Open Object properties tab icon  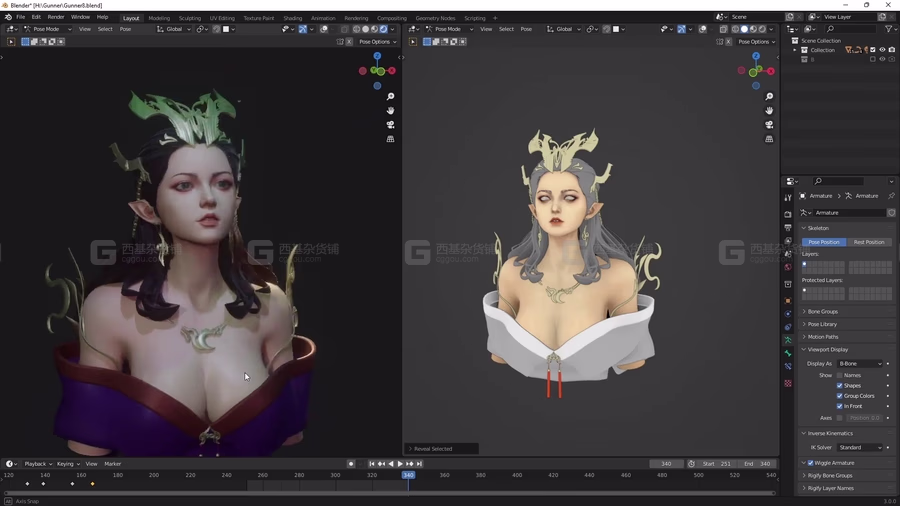pyautogui.click(x=788, y=301)
